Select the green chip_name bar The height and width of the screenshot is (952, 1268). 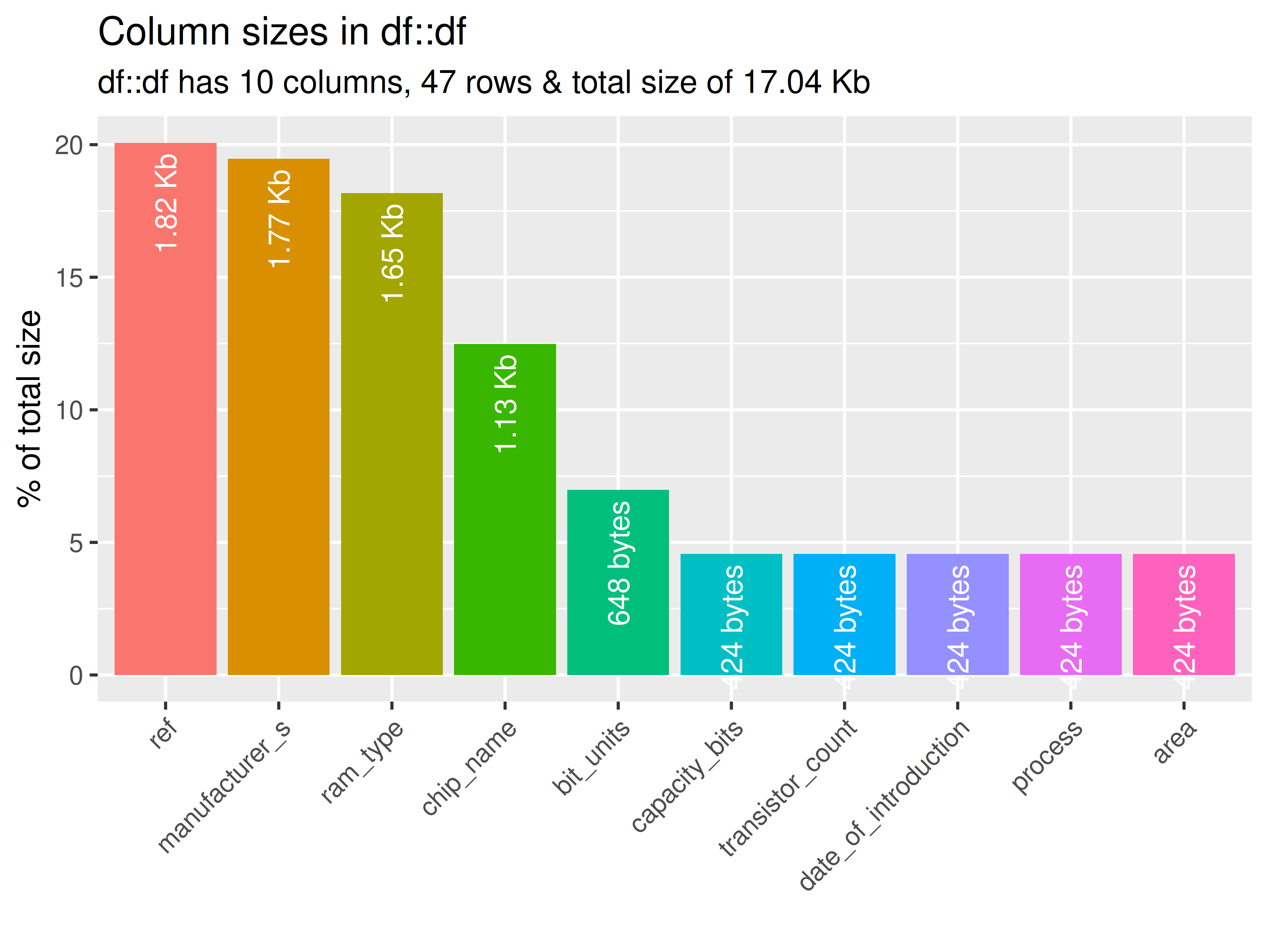[505, 510]
